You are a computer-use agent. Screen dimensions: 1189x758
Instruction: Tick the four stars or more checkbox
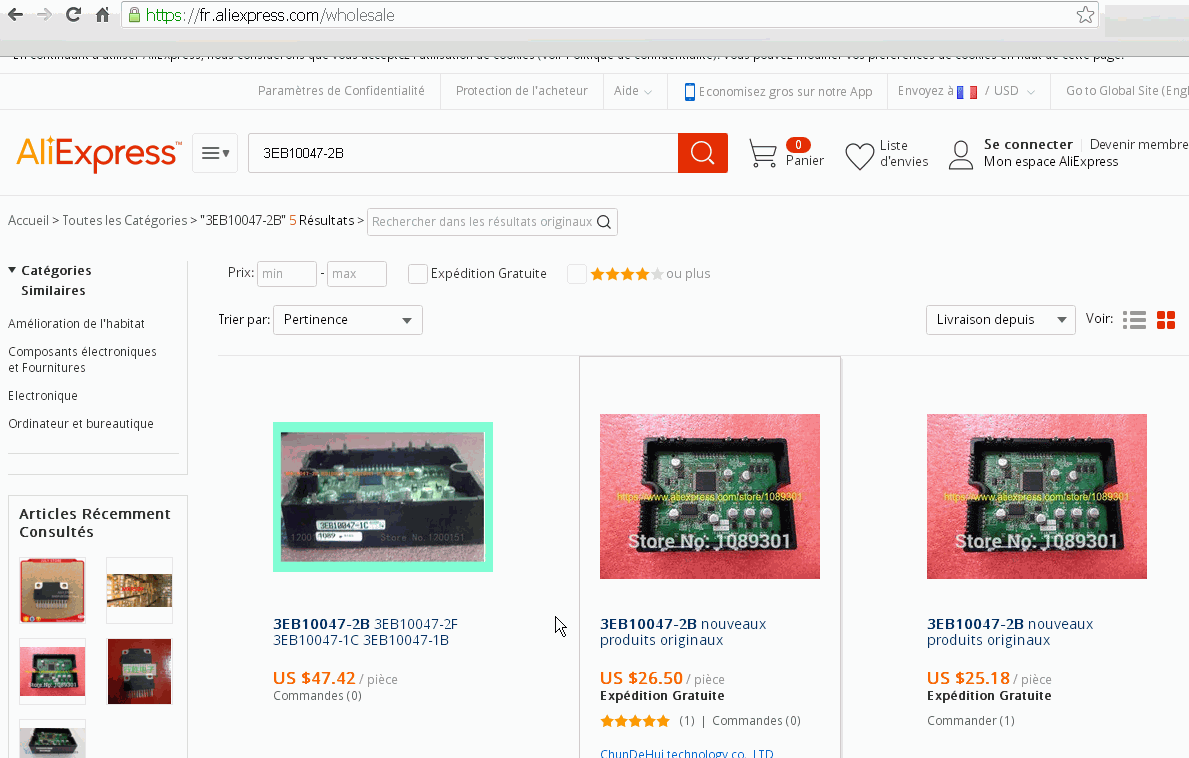click(576, 274)
